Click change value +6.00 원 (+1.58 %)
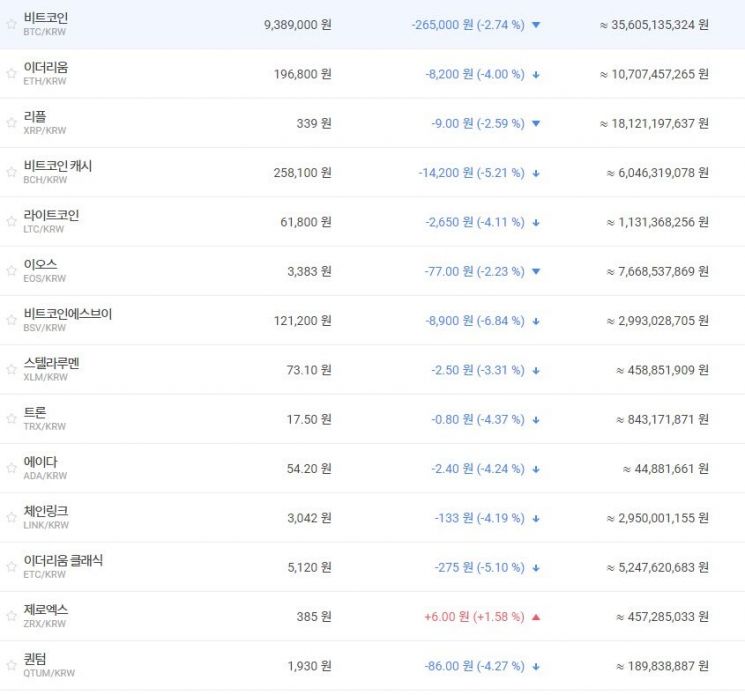 click(x=474, y=617)
